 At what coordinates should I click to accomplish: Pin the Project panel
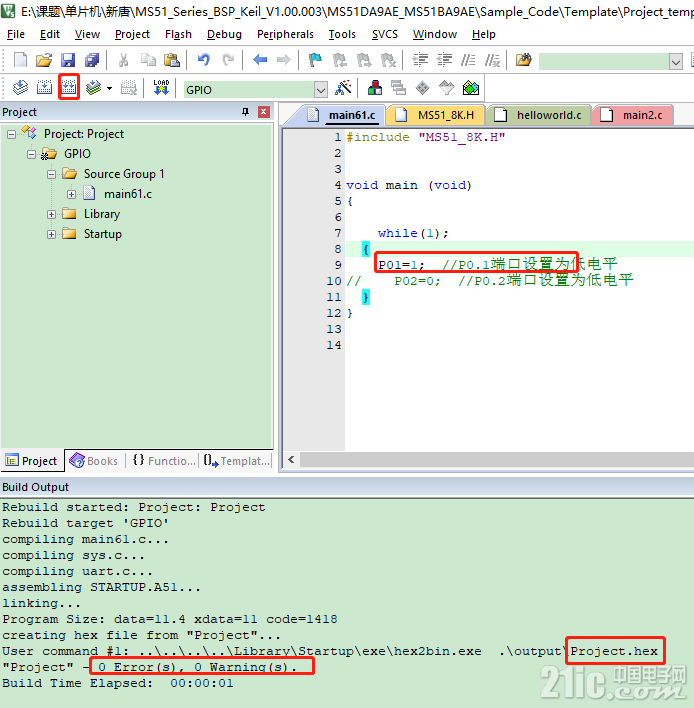245,112
